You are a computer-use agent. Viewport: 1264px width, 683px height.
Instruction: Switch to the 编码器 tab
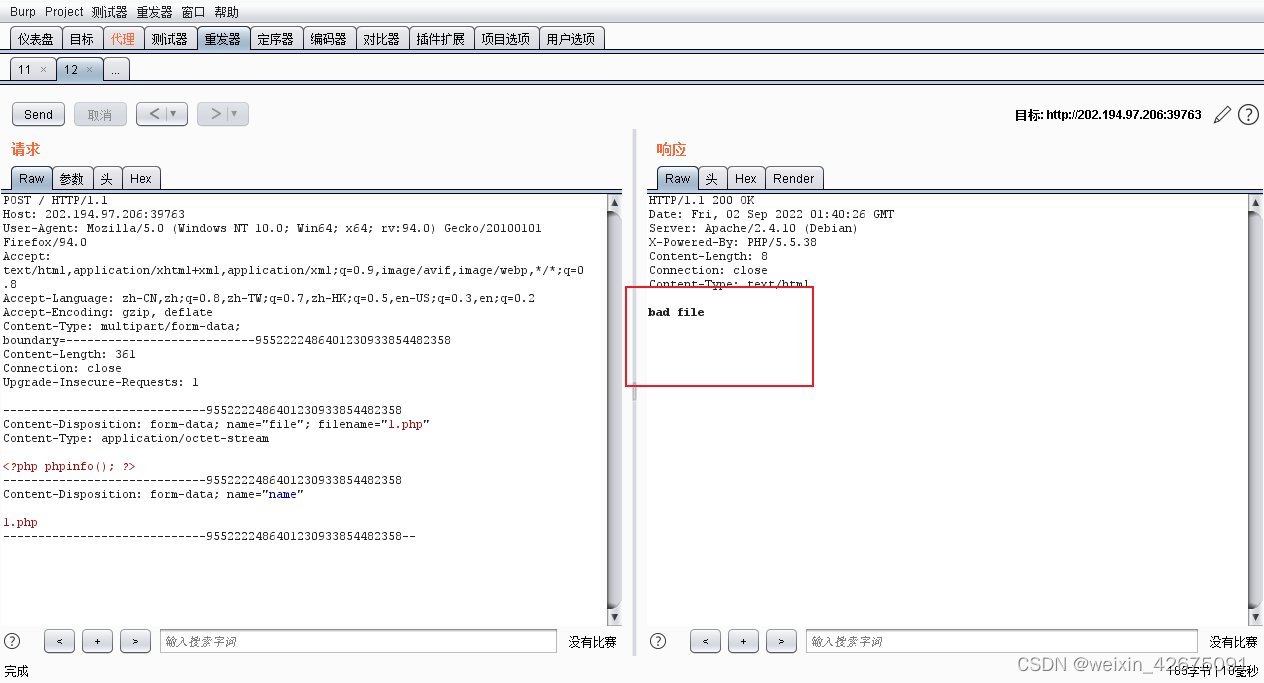click(329, 39)
